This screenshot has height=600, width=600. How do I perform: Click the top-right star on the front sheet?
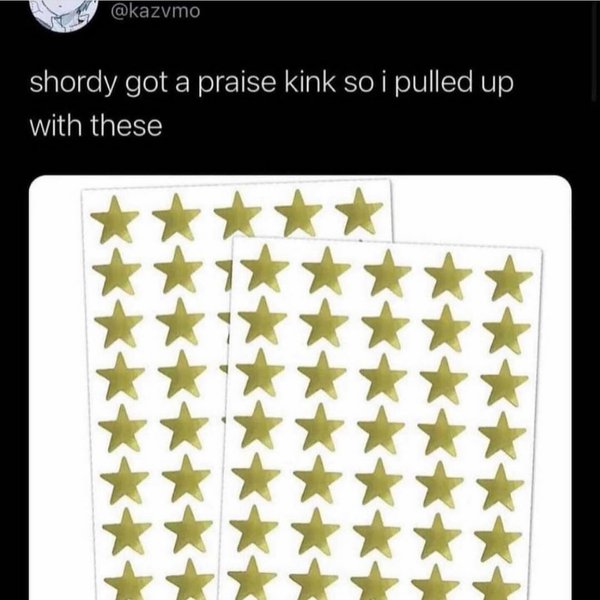(x=508, y=278)
